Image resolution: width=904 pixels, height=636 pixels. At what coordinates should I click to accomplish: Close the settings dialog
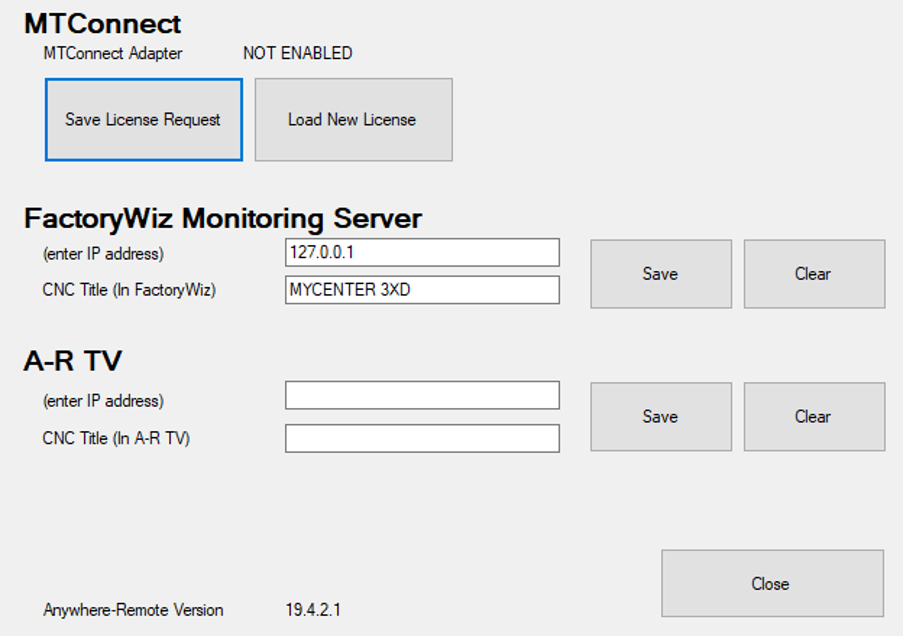coord(772,583)
